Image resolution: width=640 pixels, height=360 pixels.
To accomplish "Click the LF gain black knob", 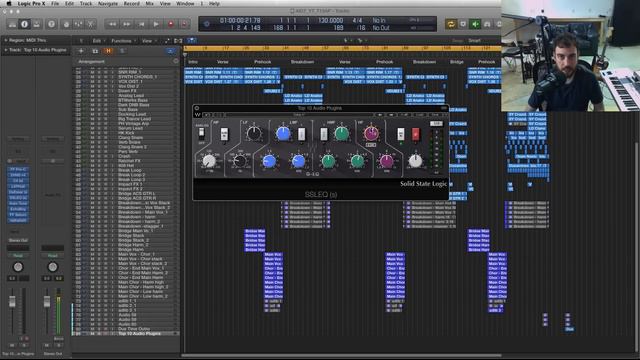I will point(254,133).
